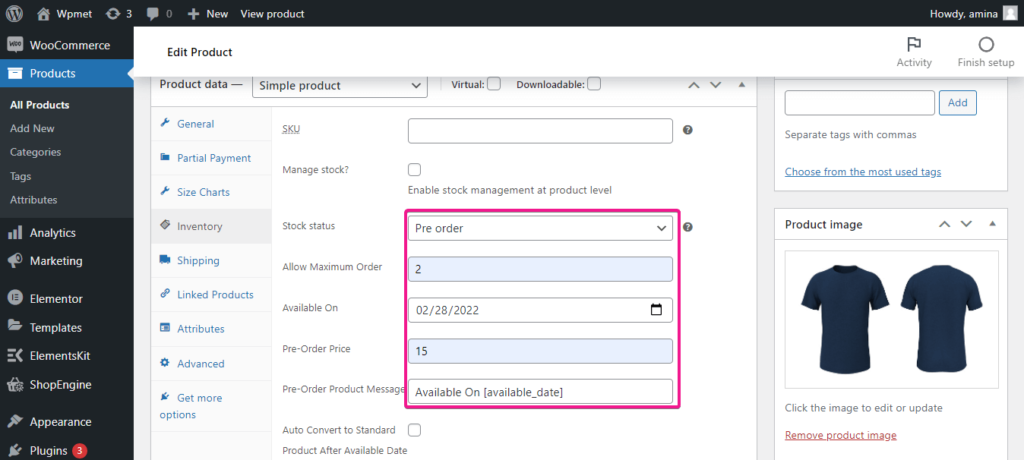Open calendar picker in Available On field

click(656, 310)
